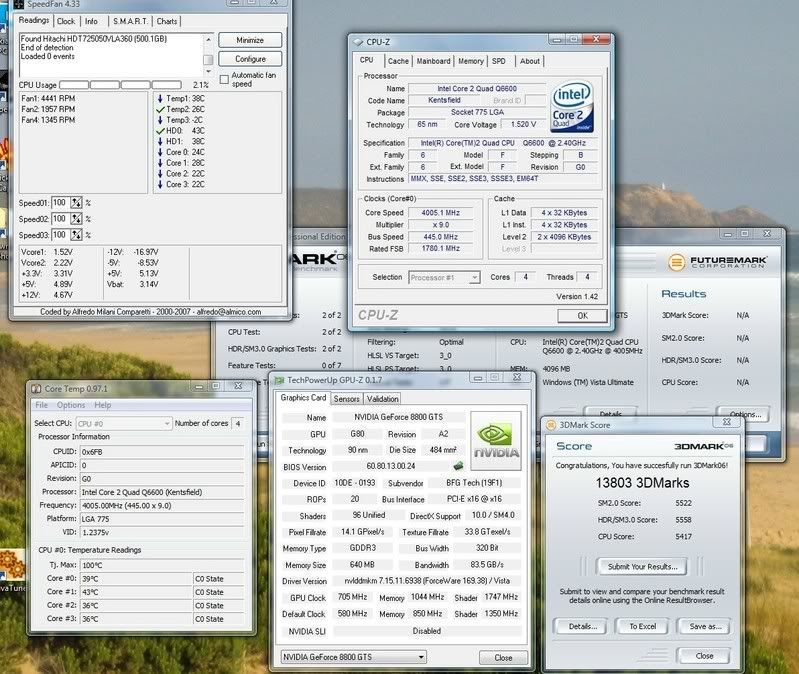Open the Options menu in Core Temp
The image size is (799, 674).
pos(71,405)
